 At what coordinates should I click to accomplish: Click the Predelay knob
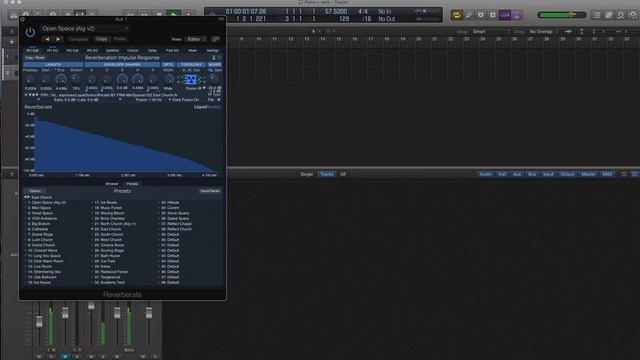[30, 80]
